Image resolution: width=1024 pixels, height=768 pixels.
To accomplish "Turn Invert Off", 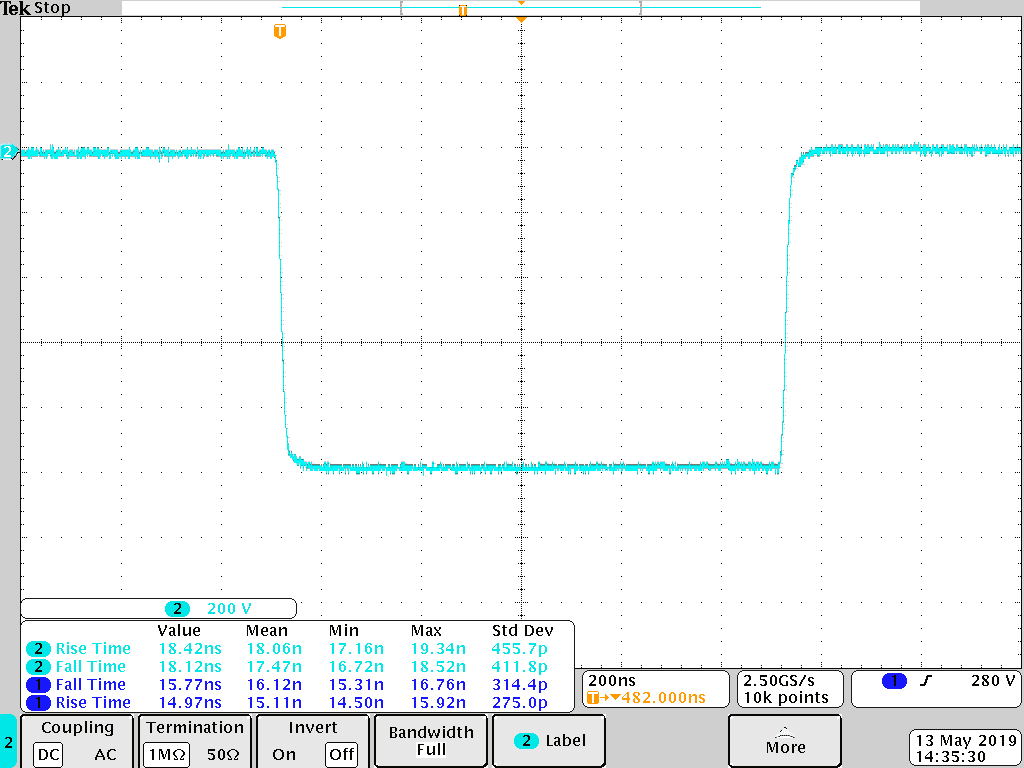I will [x=342, y=754].
